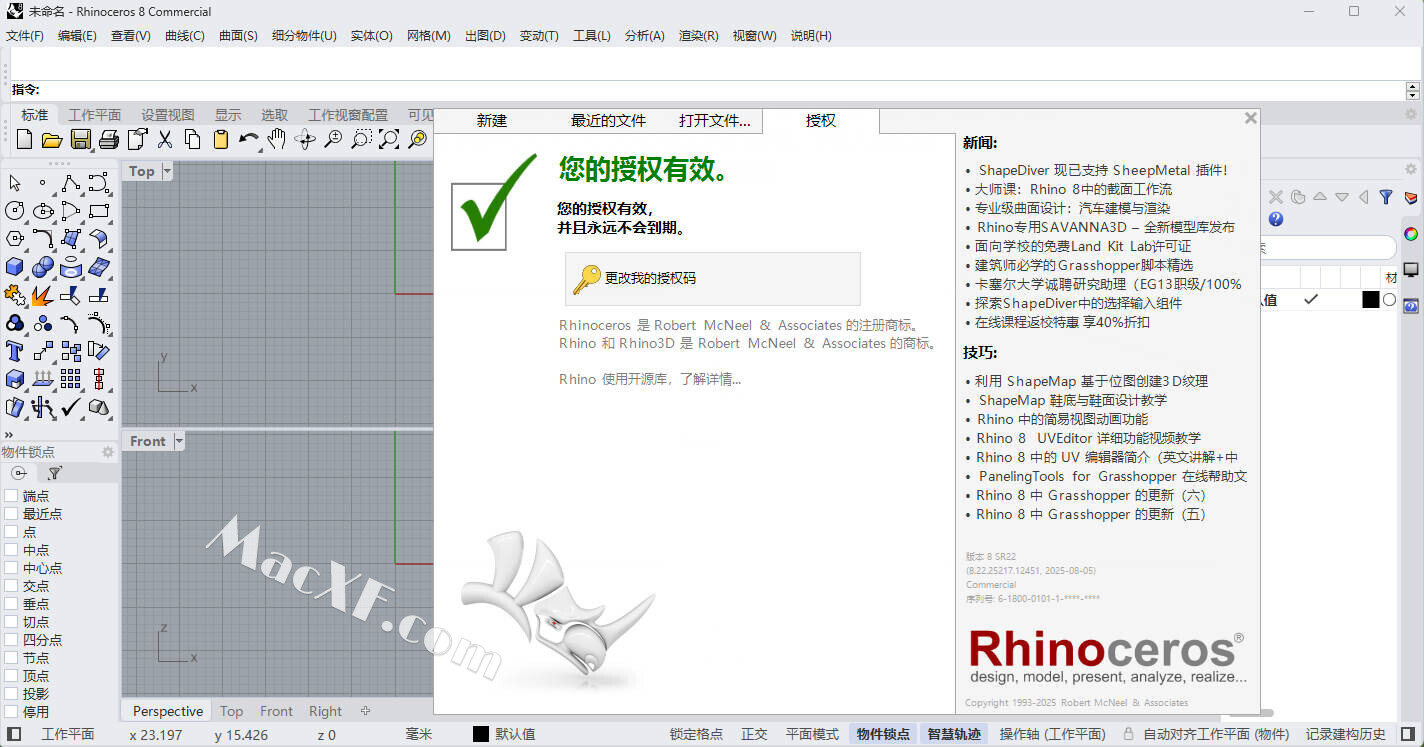
Task: Click the layer material circle swatch
Action: [x=1390, y=299]
